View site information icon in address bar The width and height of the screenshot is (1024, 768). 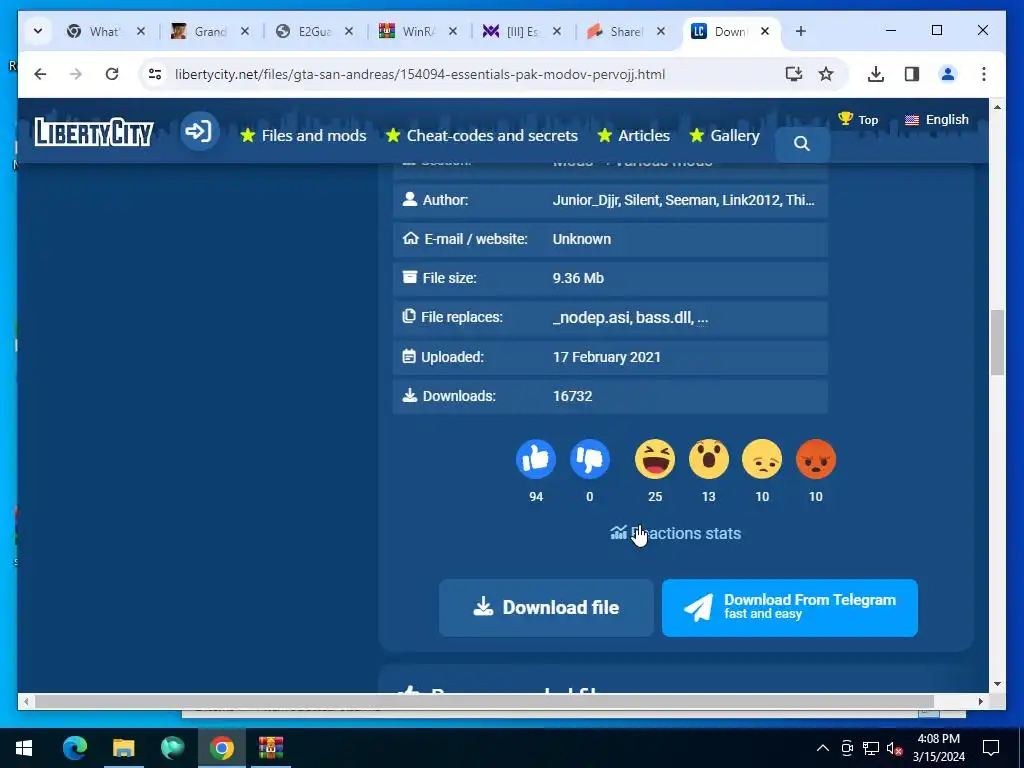pos(155,74)
